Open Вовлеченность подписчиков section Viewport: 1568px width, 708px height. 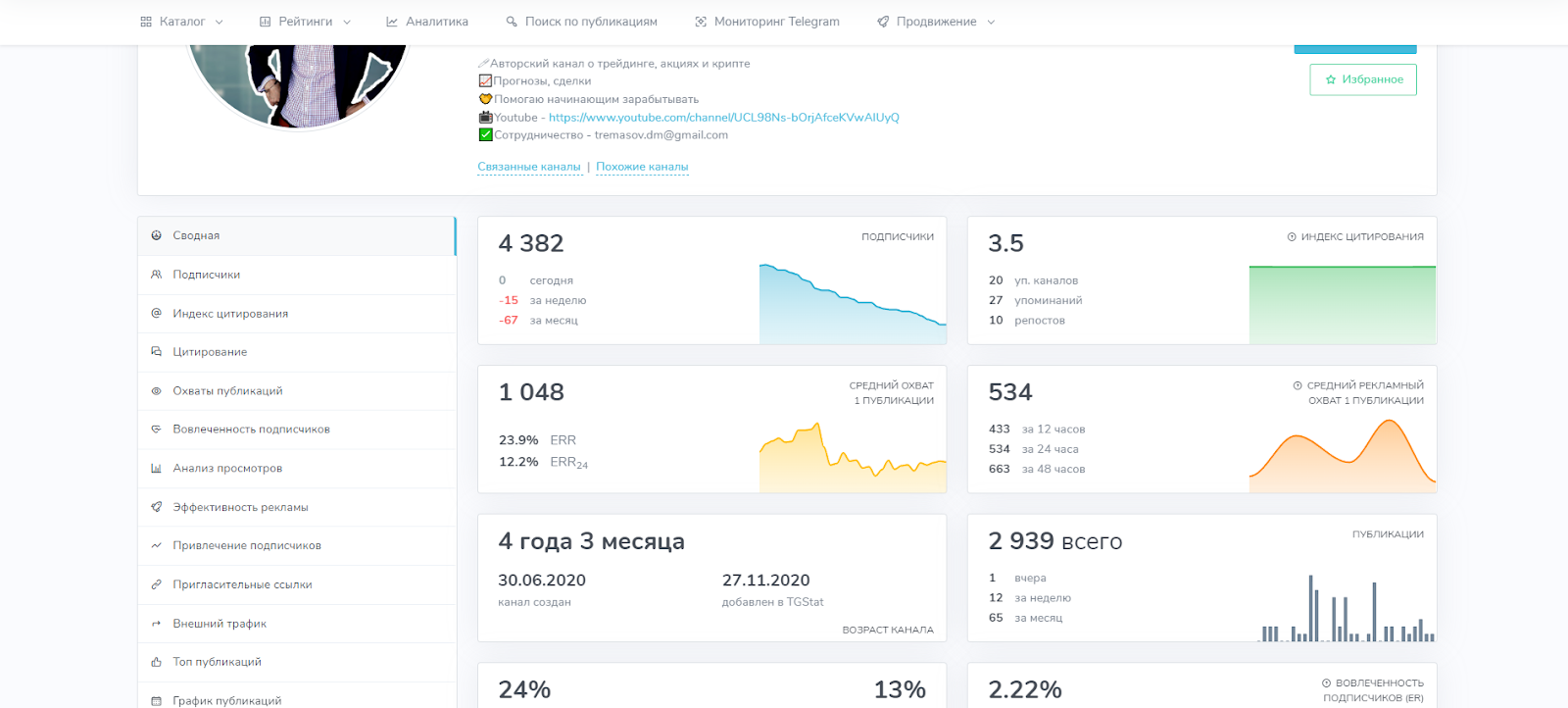251,430
